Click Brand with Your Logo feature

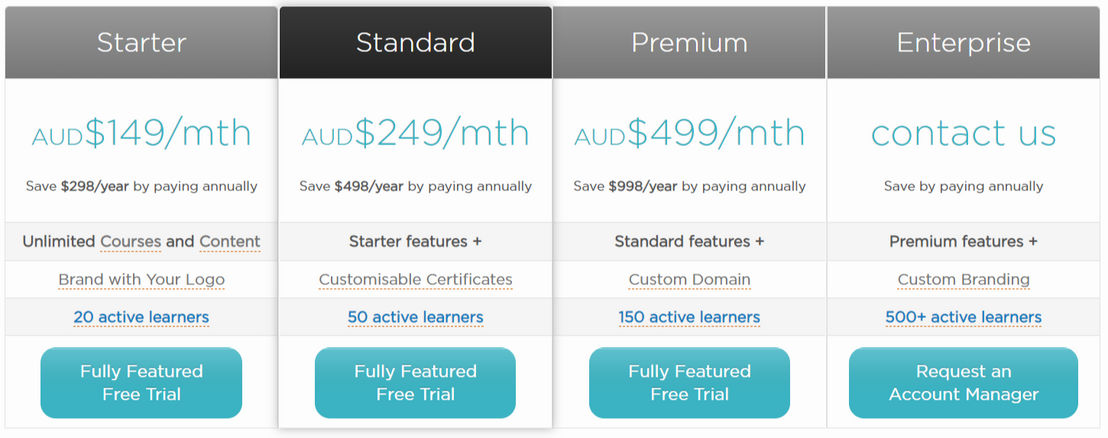pos(141,280)
